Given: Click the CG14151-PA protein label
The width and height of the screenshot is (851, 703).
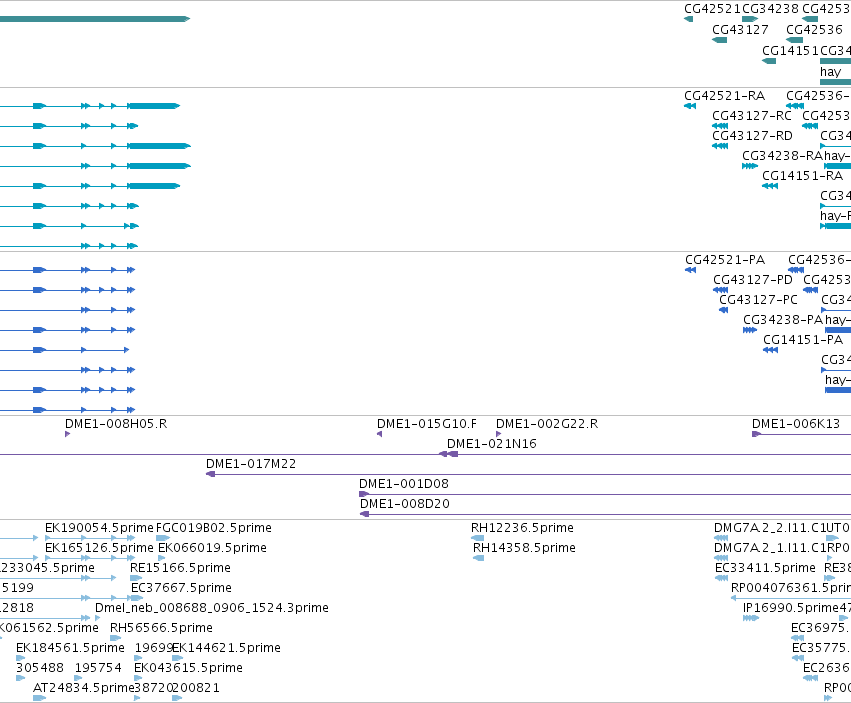Looking at the screenshot, I should click(x=803, y=340).
